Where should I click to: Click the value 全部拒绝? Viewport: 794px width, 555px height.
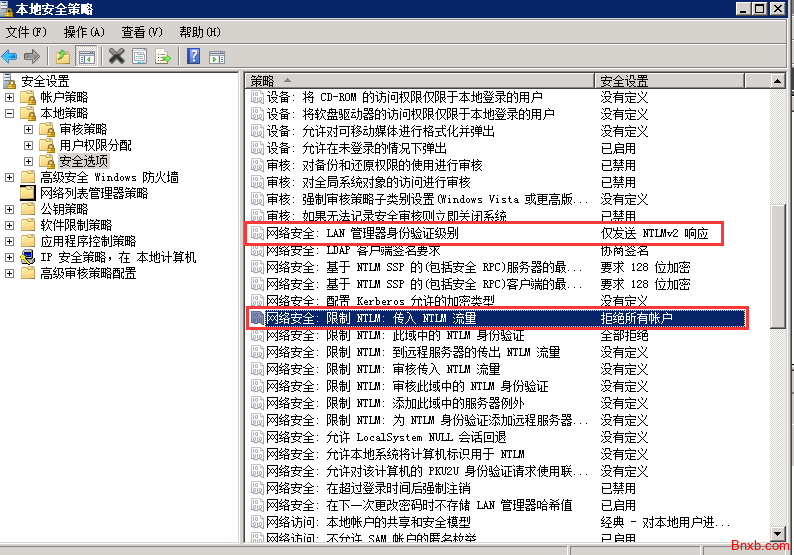tap(624, 335)
